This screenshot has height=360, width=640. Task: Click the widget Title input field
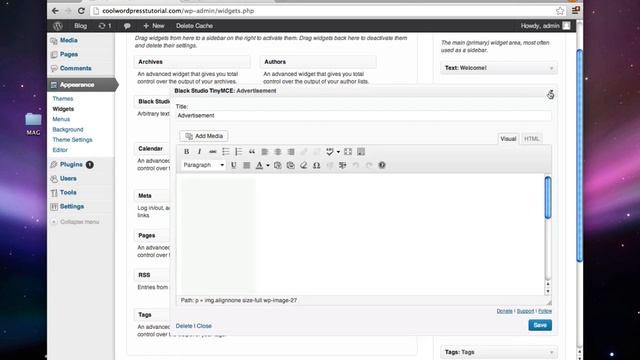point(363,116)
